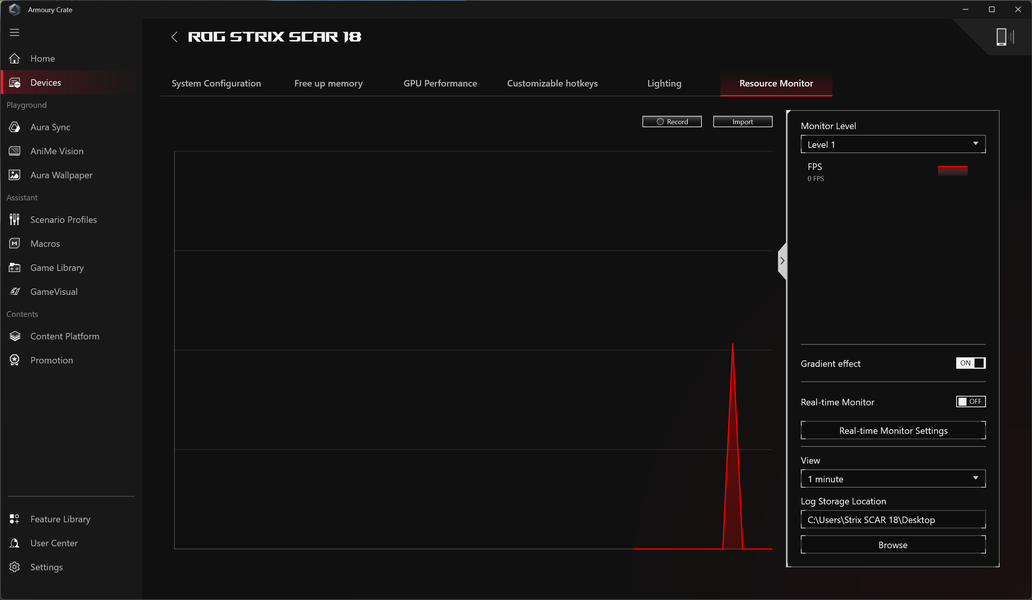Click the Record button
1032x600 pixels.
pos(671,122)
